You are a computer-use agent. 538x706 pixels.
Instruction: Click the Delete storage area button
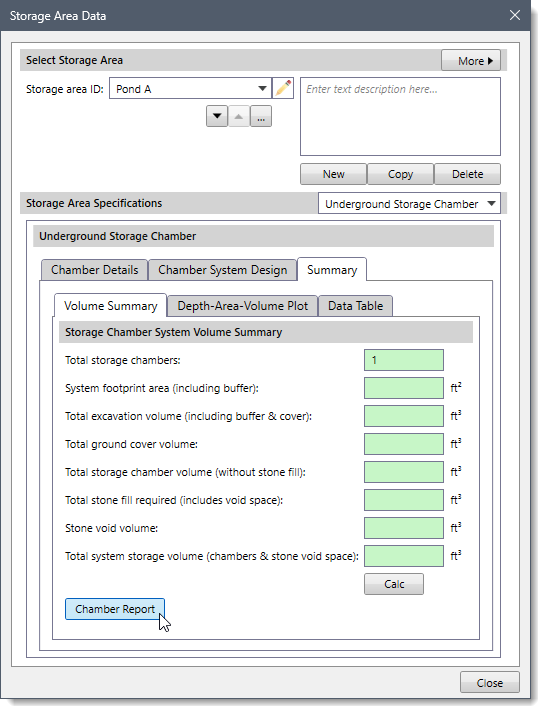pos(467,174)
